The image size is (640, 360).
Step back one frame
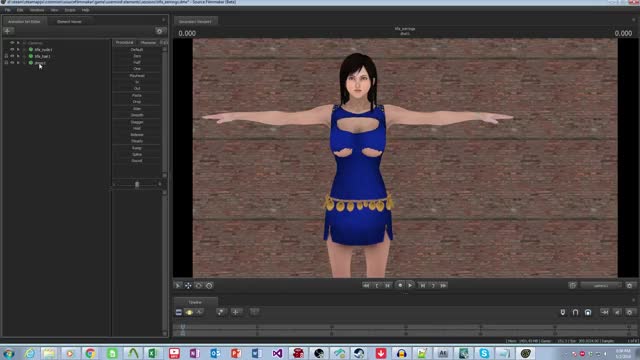[387, 286]
